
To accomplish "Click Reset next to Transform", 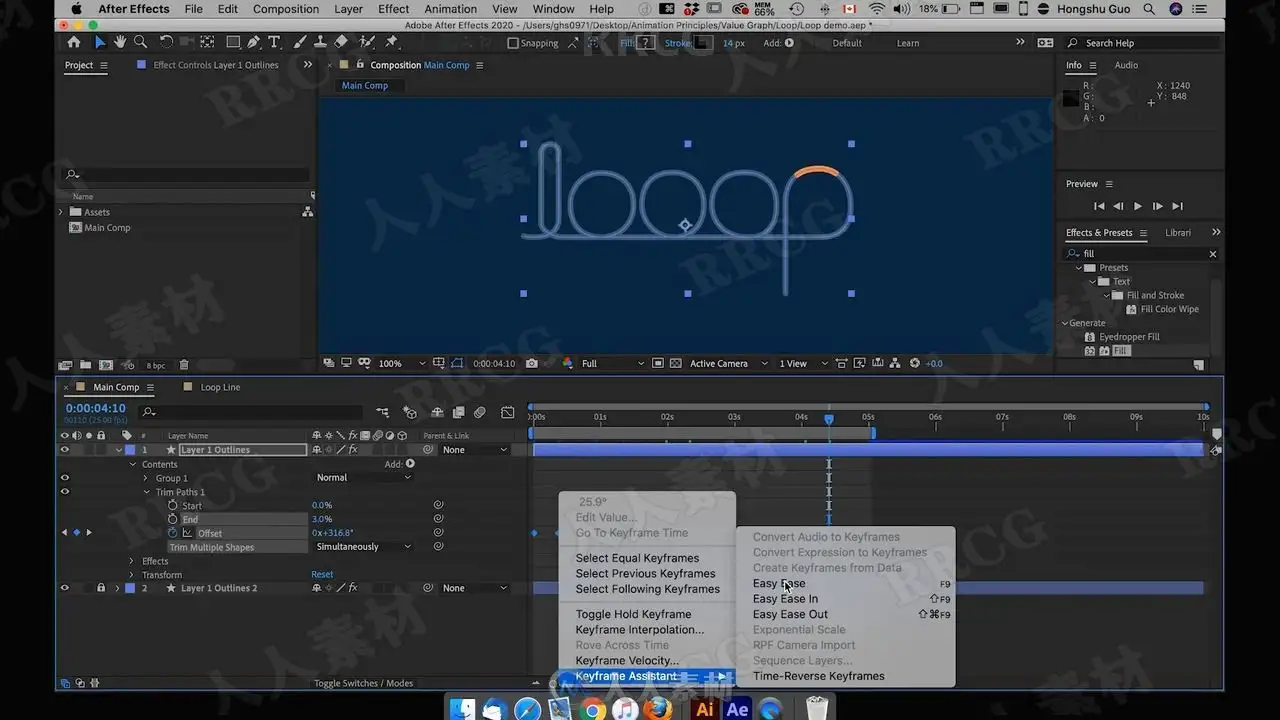I will point(322,575).
